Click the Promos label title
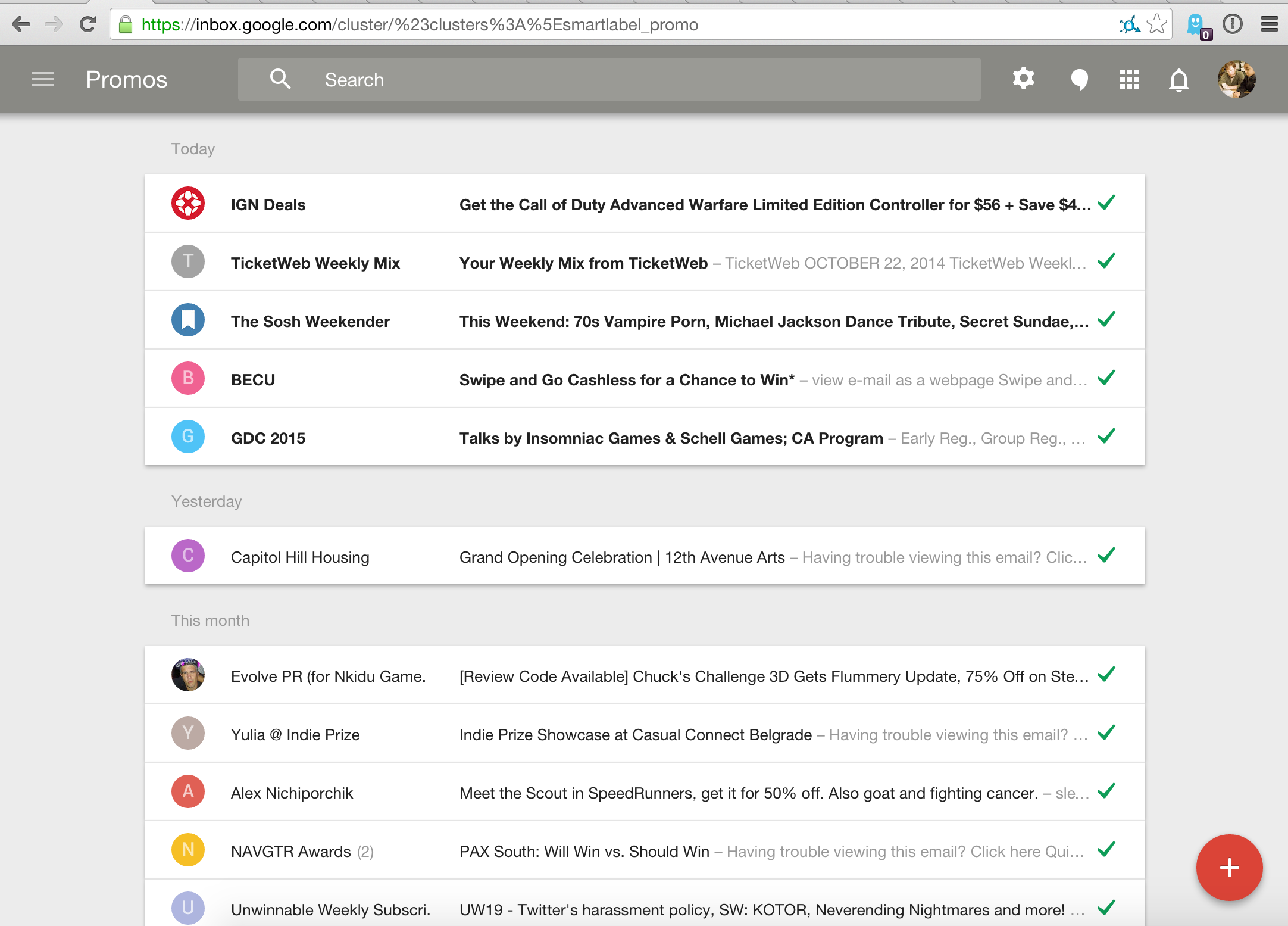 [126, 79]
